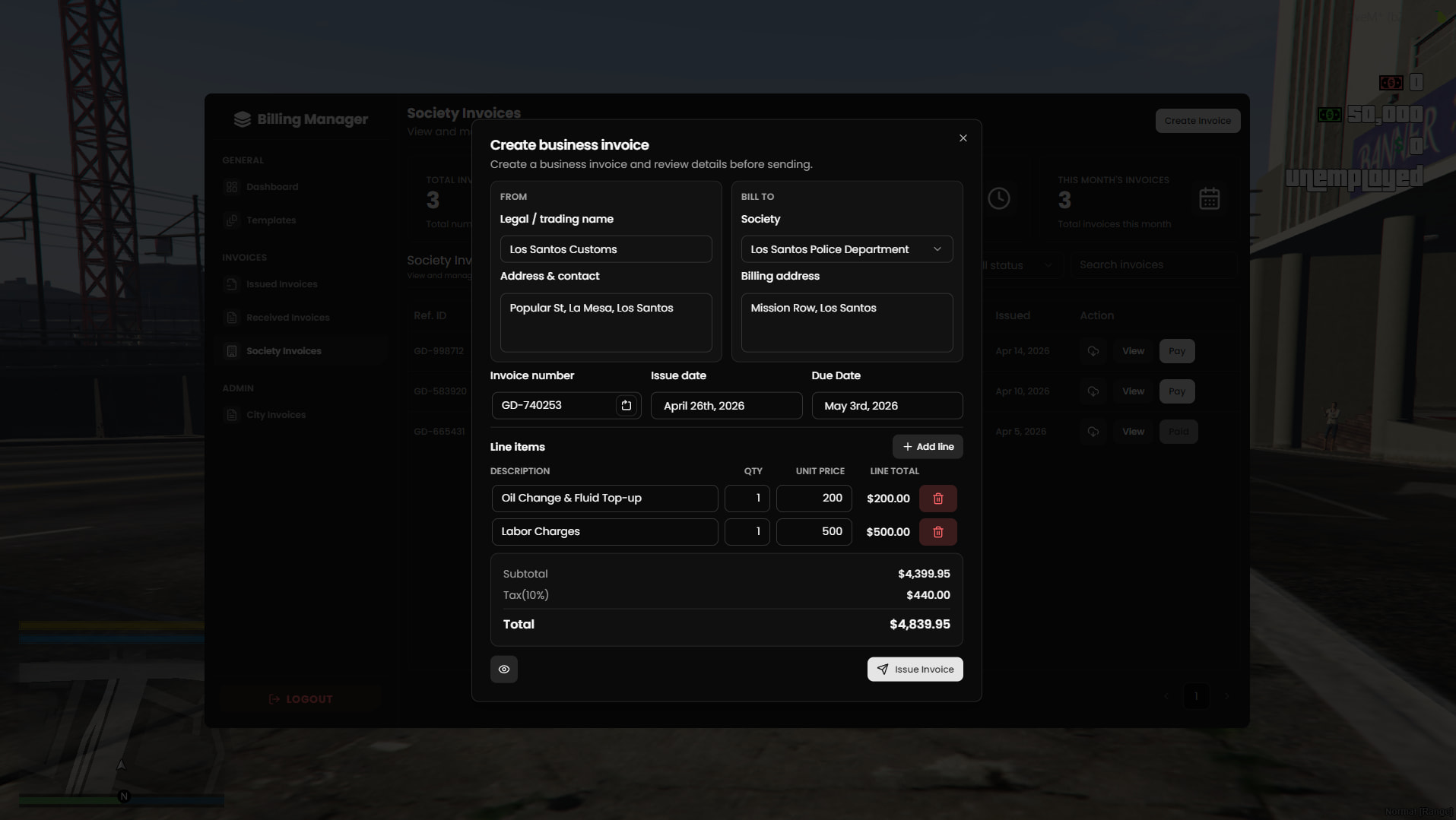Pay the invoice issued Apr 10, 2026

click(x=1177, y=391)
